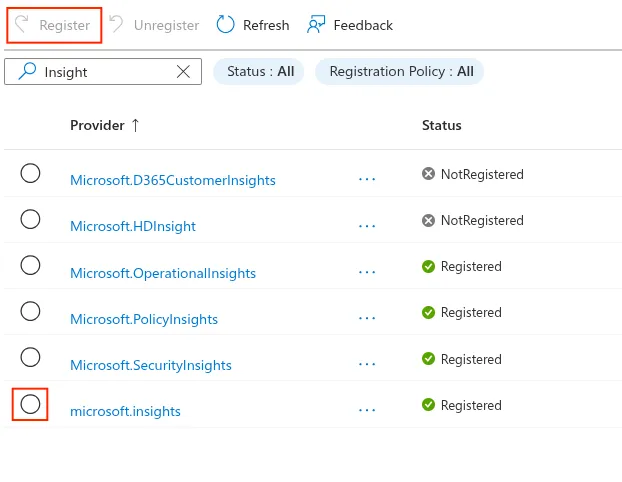Open more options for Microsoft.SecurityInsights
The width and height of the screenshot is (622, 482).
[x=367, y=364]
